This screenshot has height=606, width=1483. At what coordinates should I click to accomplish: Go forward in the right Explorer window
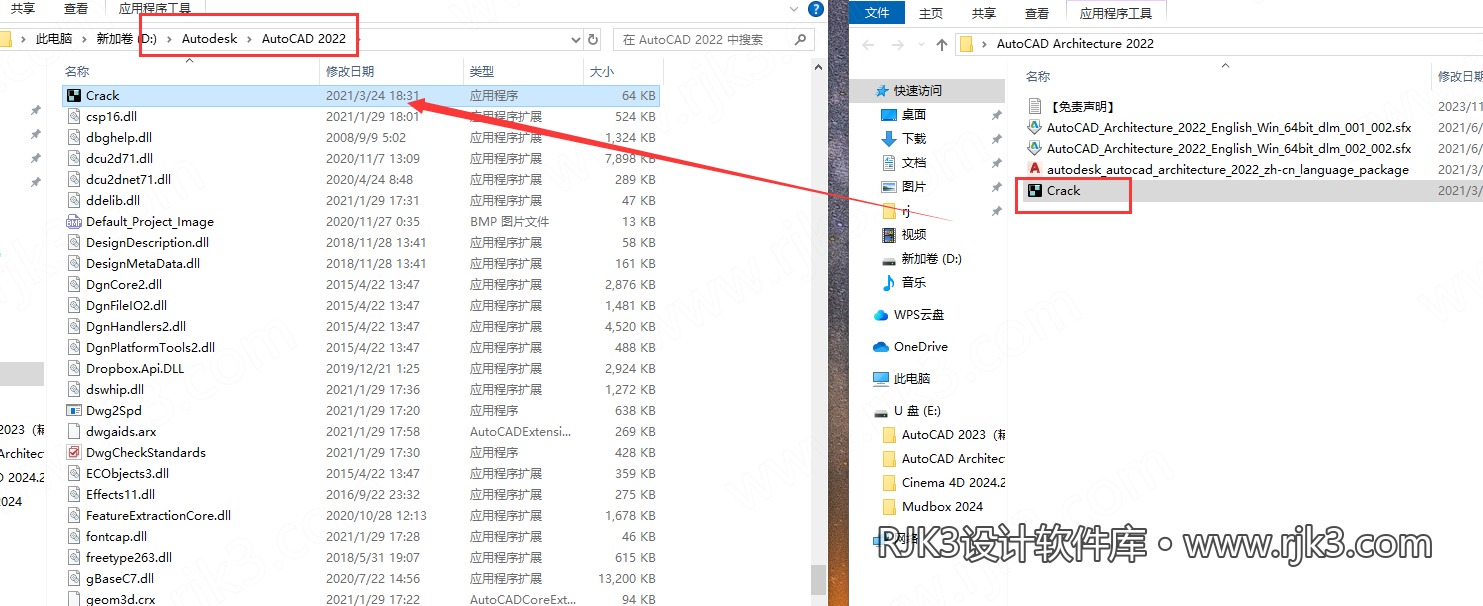[x=896, y=44]
